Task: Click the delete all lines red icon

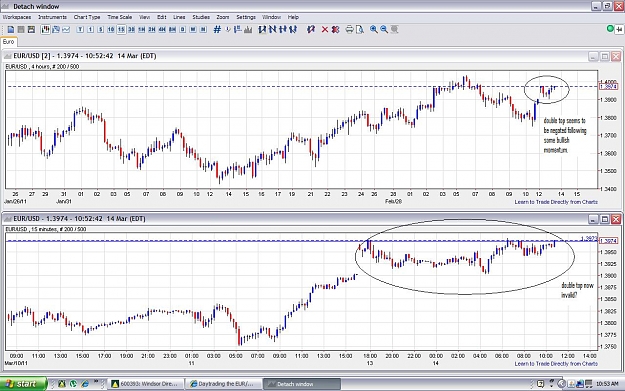Action: [x=335, y=29]
